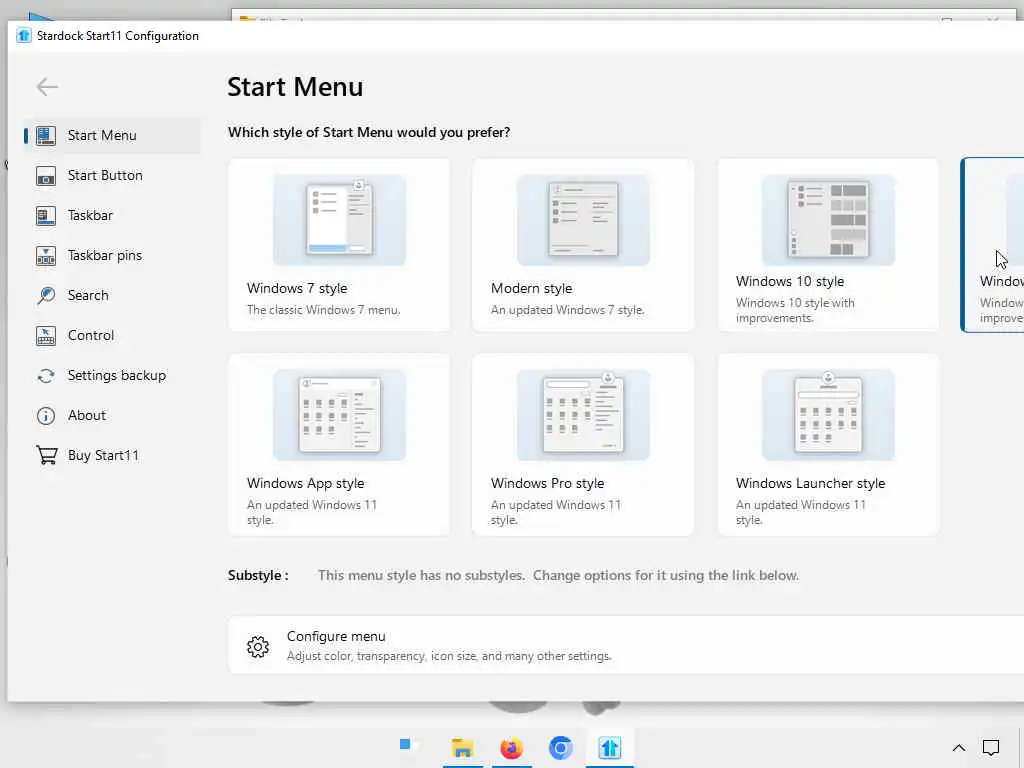Screen dimensions: 1024x768
Task: Click 'Which style of Start Menu' question text
Action: pos(369,133)
